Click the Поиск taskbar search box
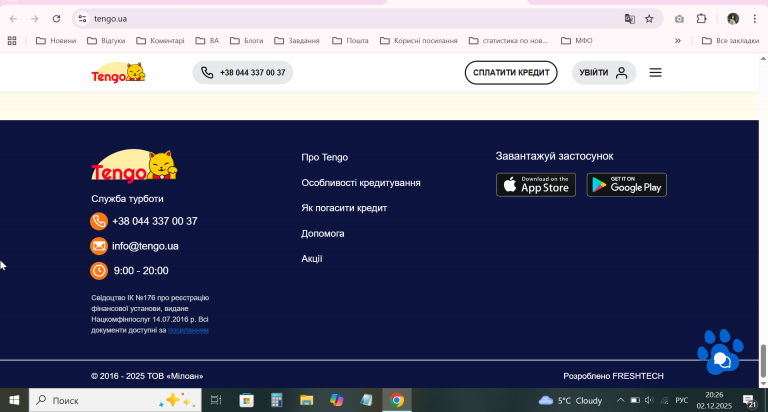 tap(115, 400)
